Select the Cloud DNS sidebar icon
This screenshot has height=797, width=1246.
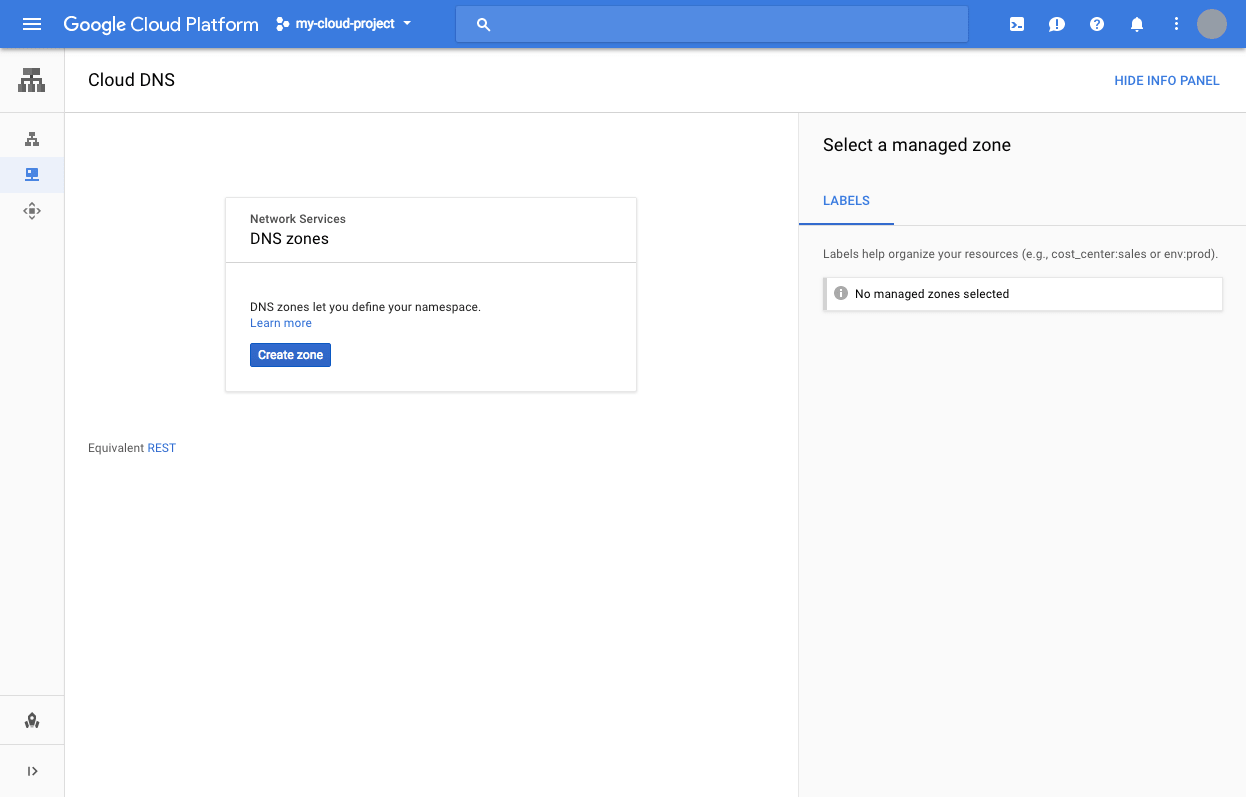point(32,175)
